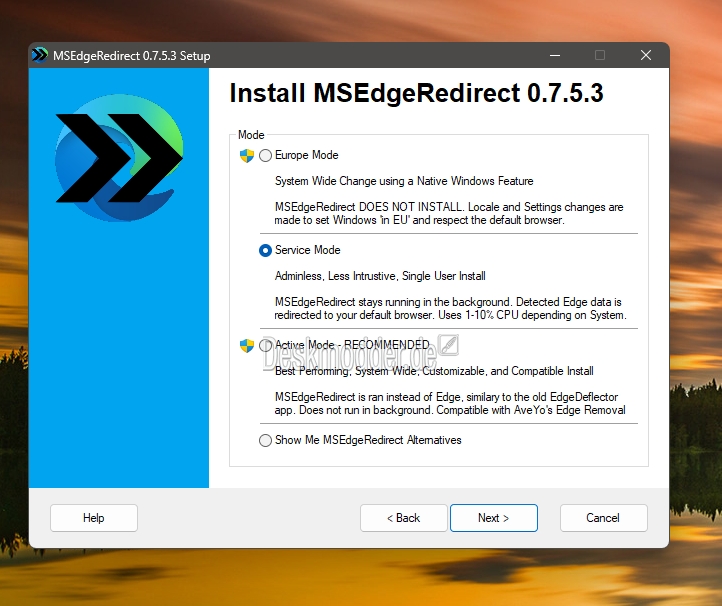Click 'MSEdgeRedirect DOES NOT INSTALL' description text

tap(449, 214)
